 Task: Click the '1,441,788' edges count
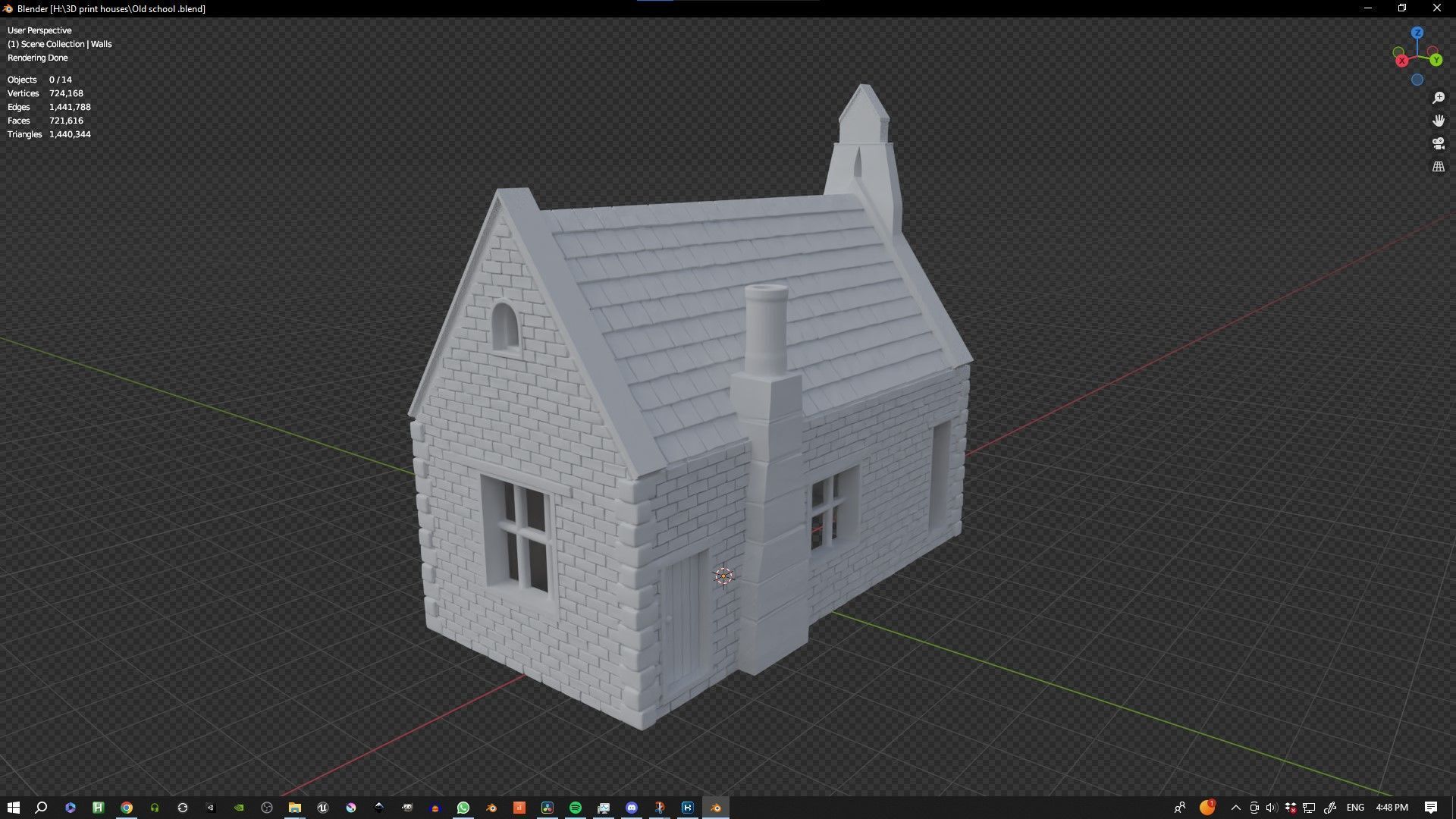coord(70,107)
